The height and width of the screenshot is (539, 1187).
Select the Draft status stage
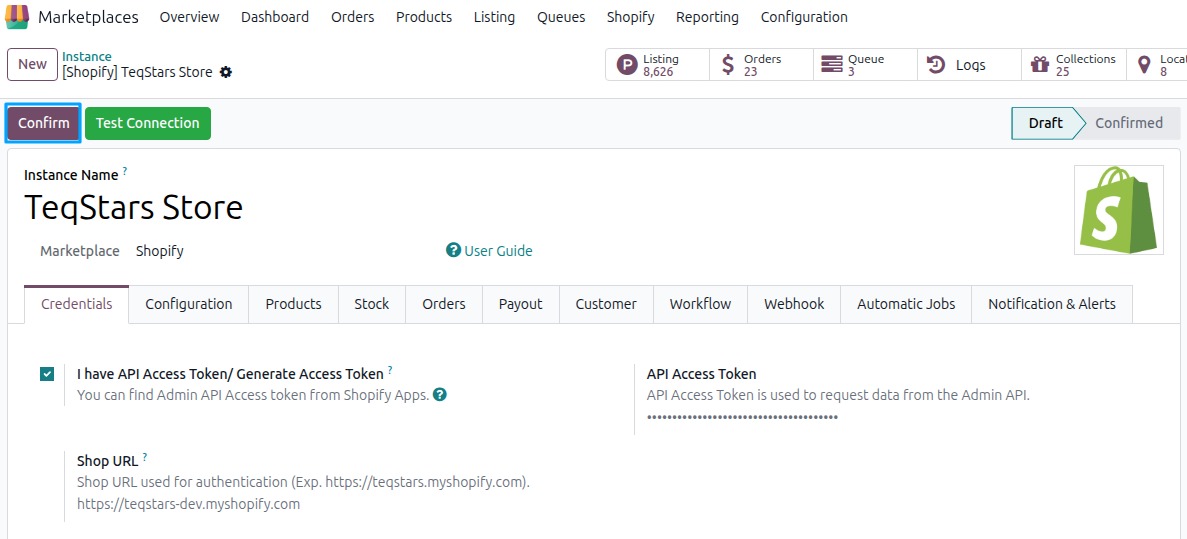[x=1045, y=123]
